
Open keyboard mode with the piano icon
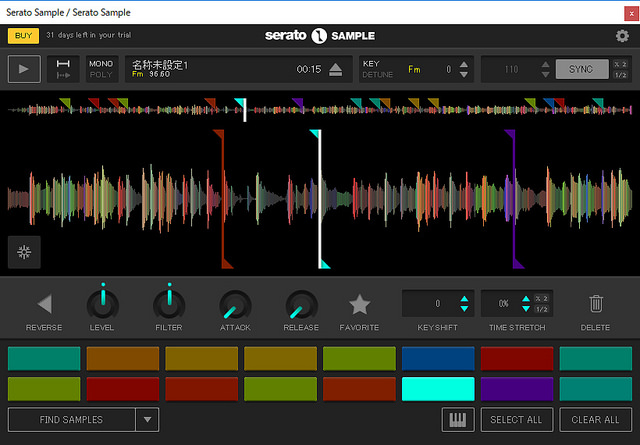pos(458,419)
